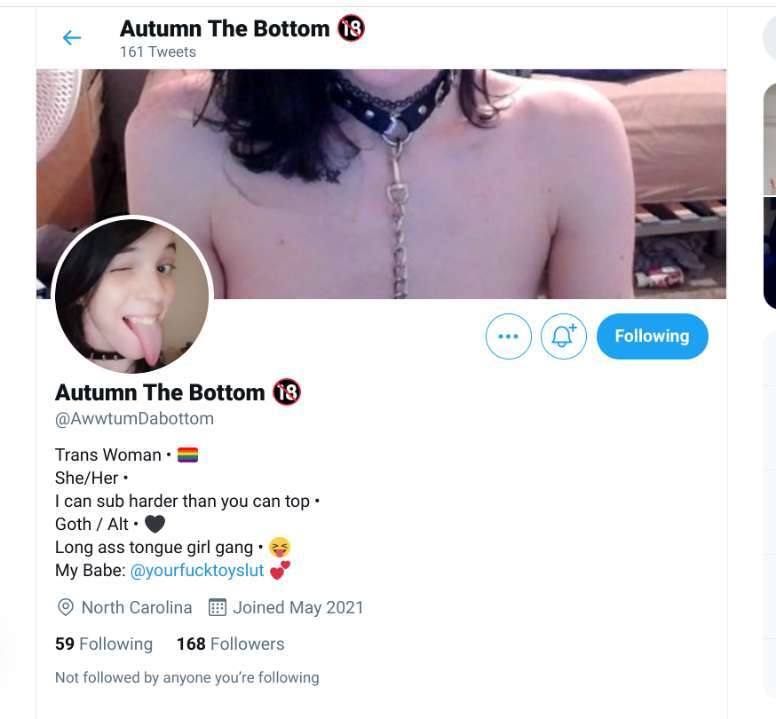View the profile header banner image

pos(381,184)
